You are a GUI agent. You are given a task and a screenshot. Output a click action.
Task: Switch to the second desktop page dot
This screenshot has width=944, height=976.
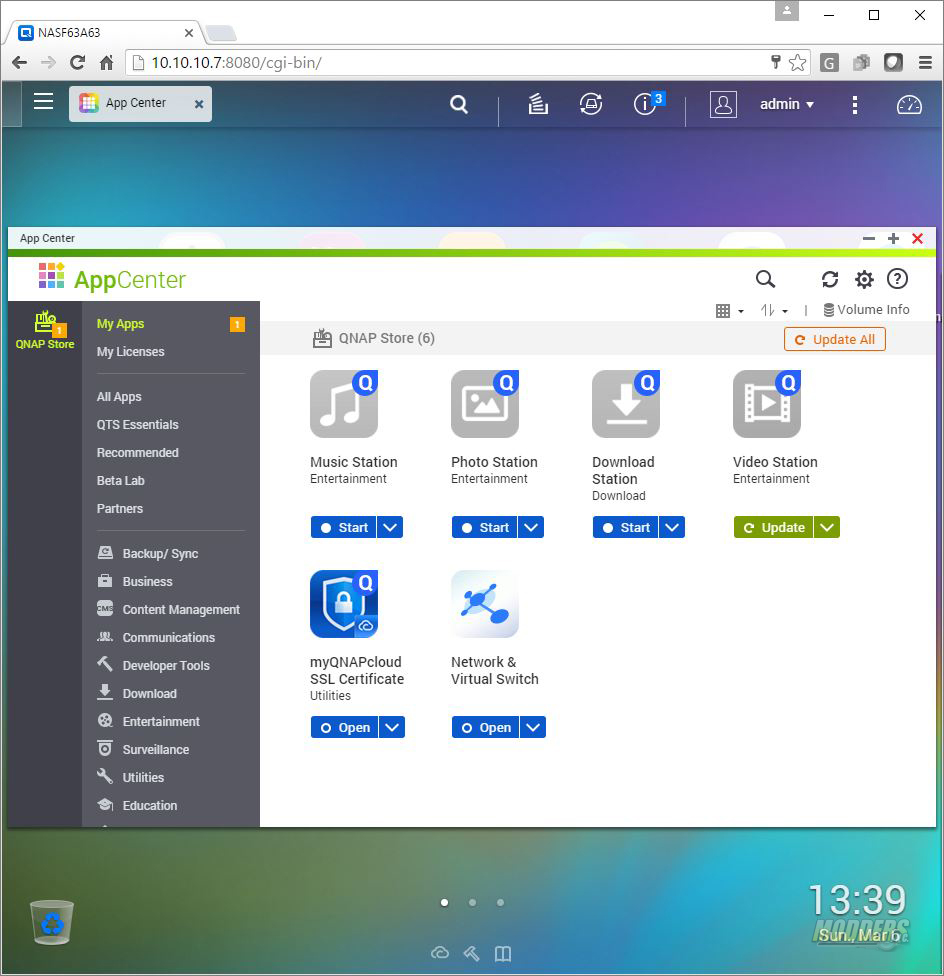point(472,903)
